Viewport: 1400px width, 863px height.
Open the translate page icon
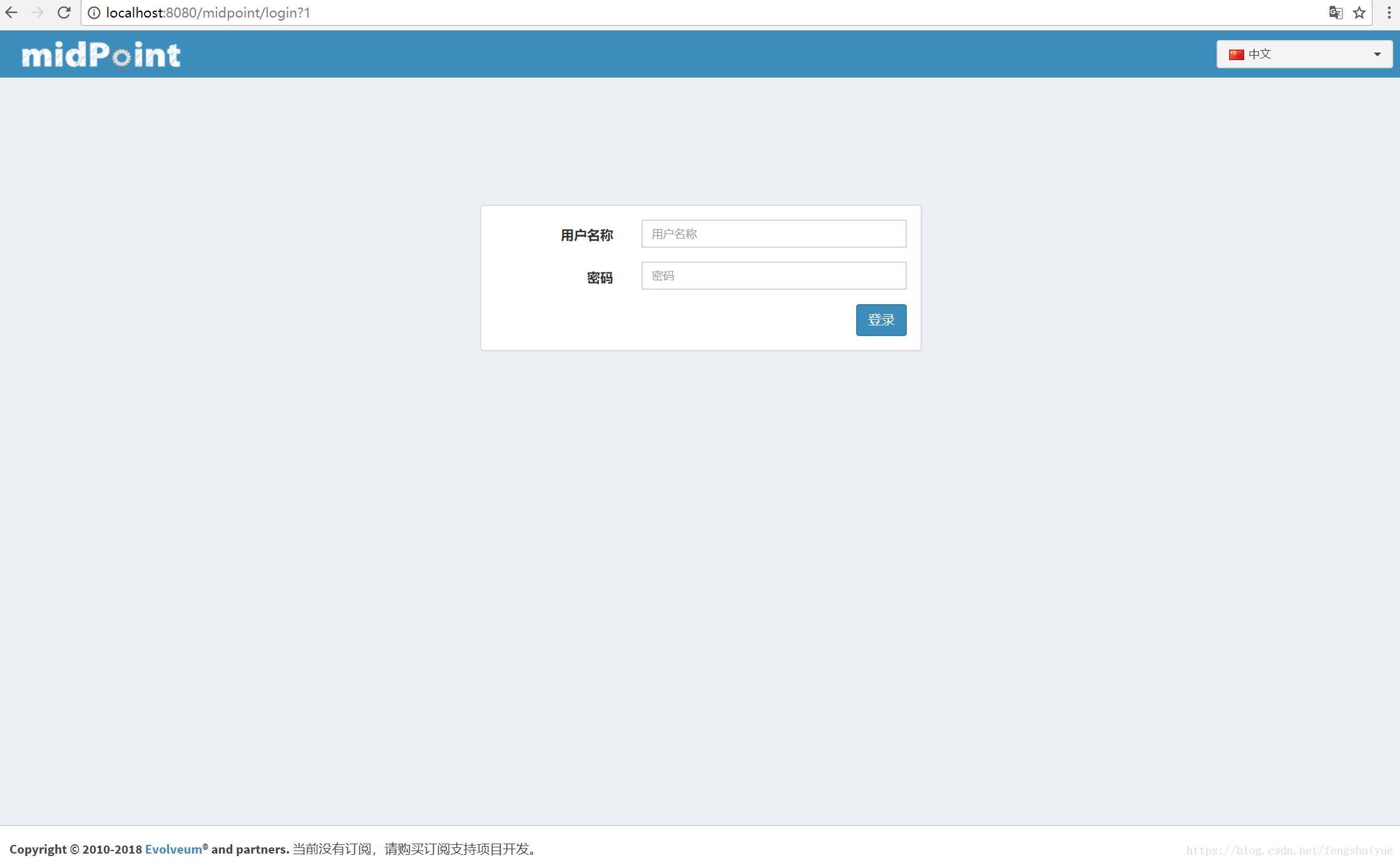[x=1335, y=13]
